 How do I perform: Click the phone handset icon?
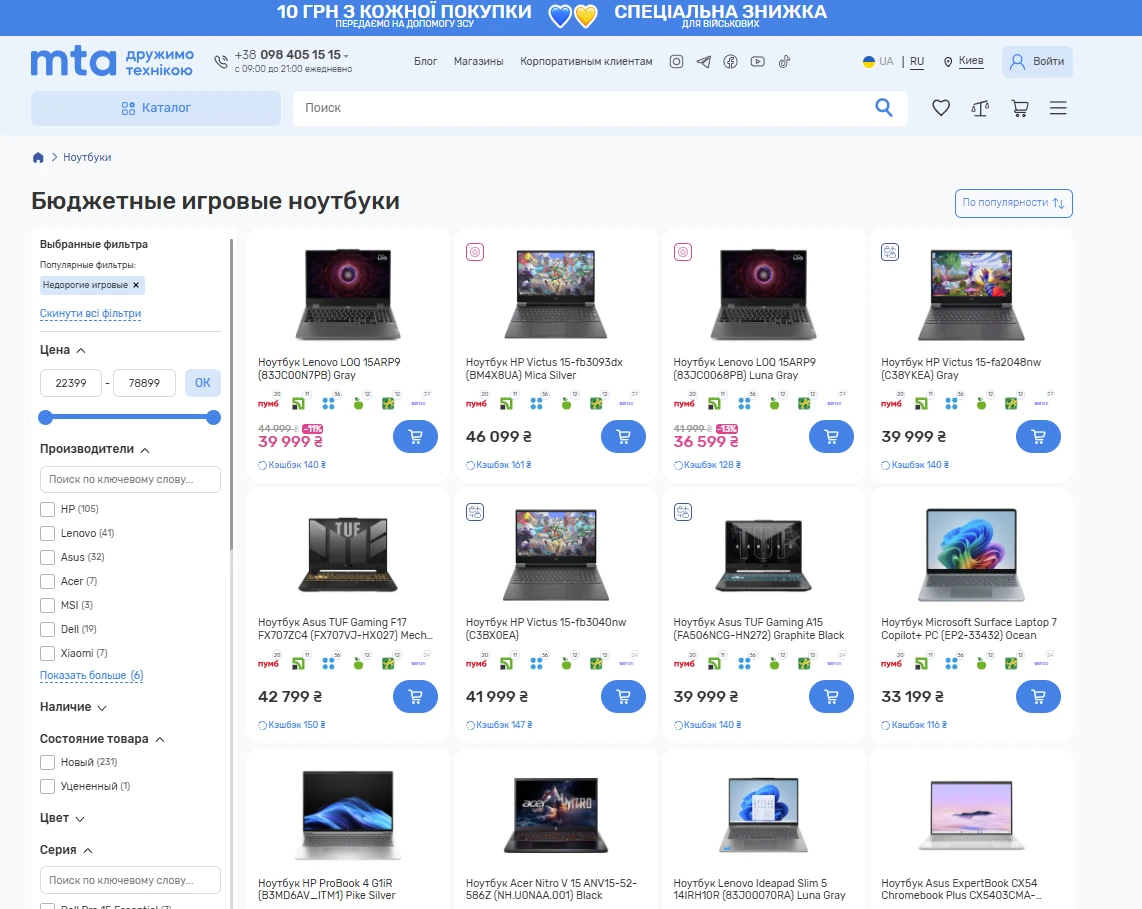[221, 62]
